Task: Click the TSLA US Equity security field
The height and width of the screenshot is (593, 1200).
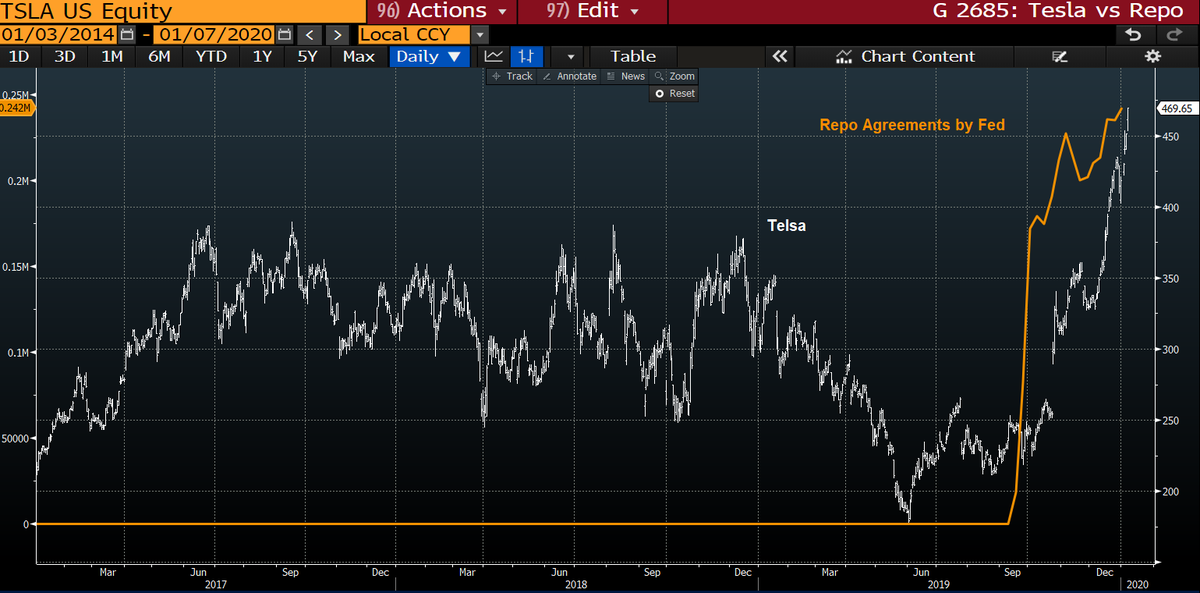Action: click(181, 12)
